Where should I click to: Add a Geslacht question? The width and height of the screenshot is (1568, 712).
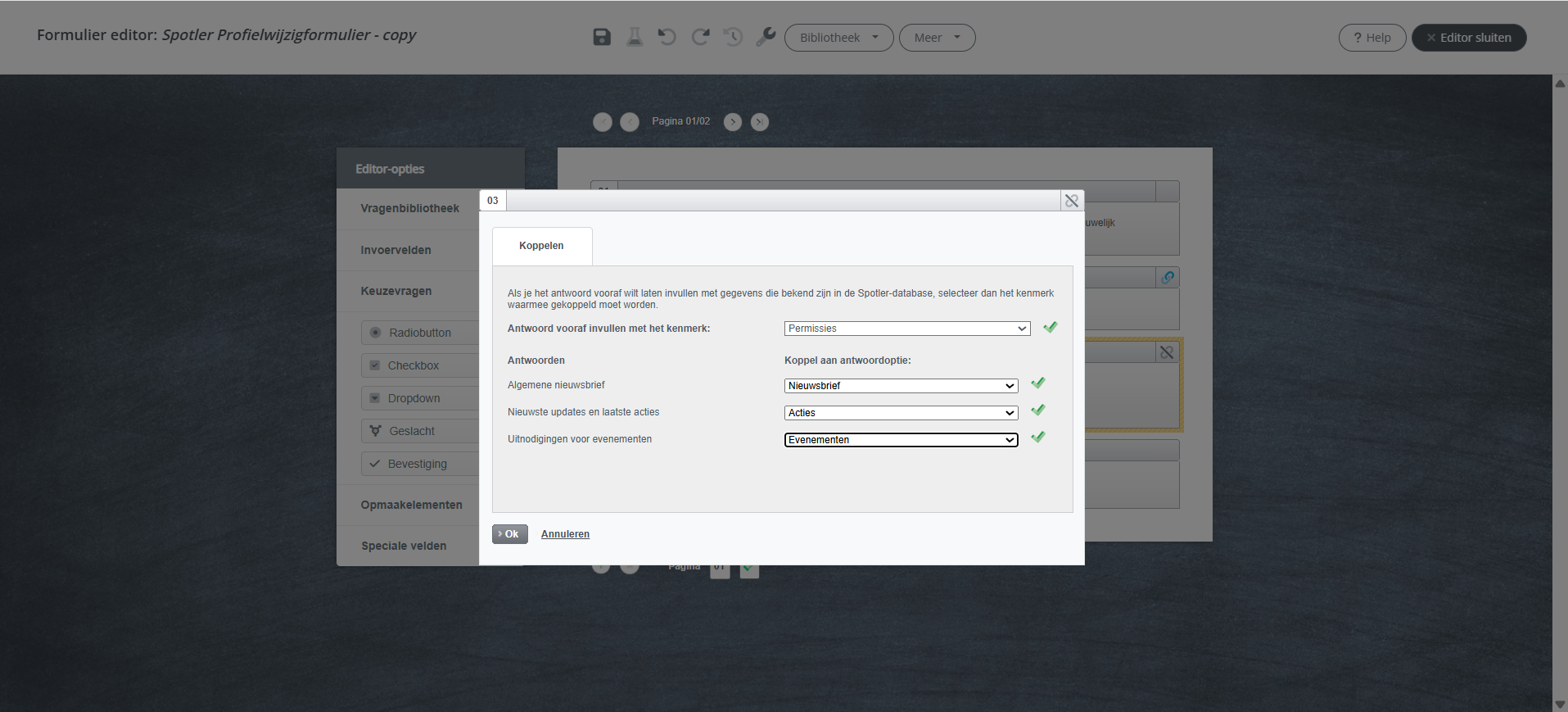point(420,431)
